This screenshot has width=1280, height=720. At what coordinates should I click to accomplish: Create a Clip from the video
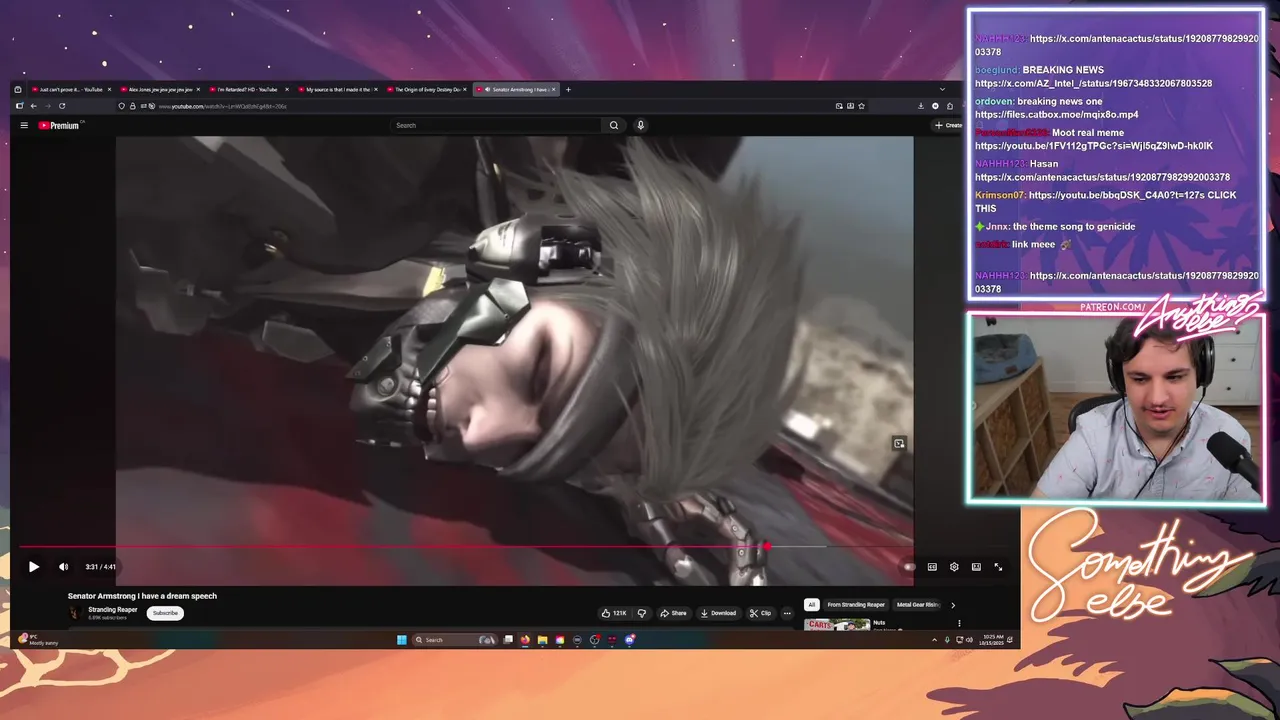[x=760, y=613]
